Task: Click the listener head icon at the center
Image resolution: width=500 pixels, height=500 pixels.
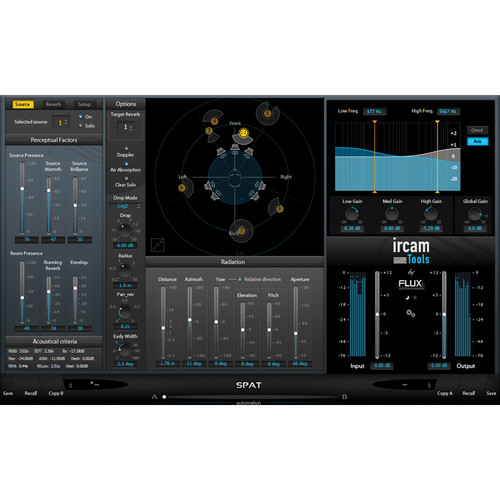Action: tap(235, 178)
